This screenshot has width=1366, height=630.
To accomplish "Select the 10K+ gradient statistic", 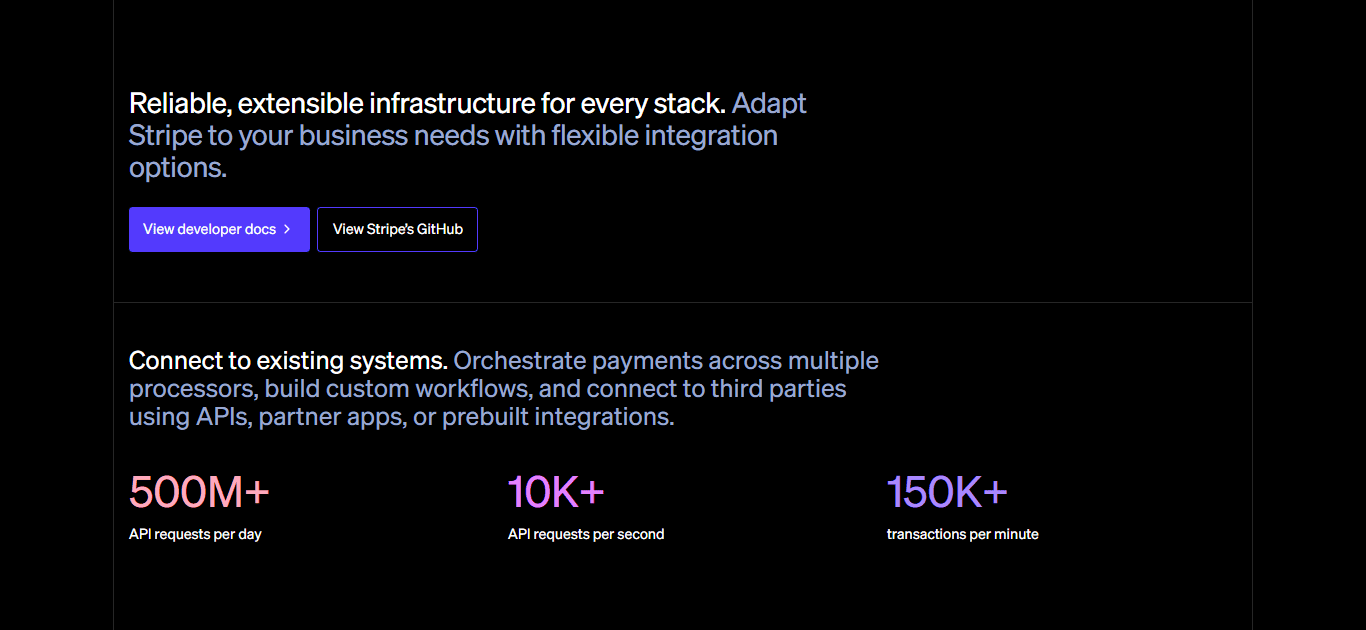I will (x=556, y=492).
